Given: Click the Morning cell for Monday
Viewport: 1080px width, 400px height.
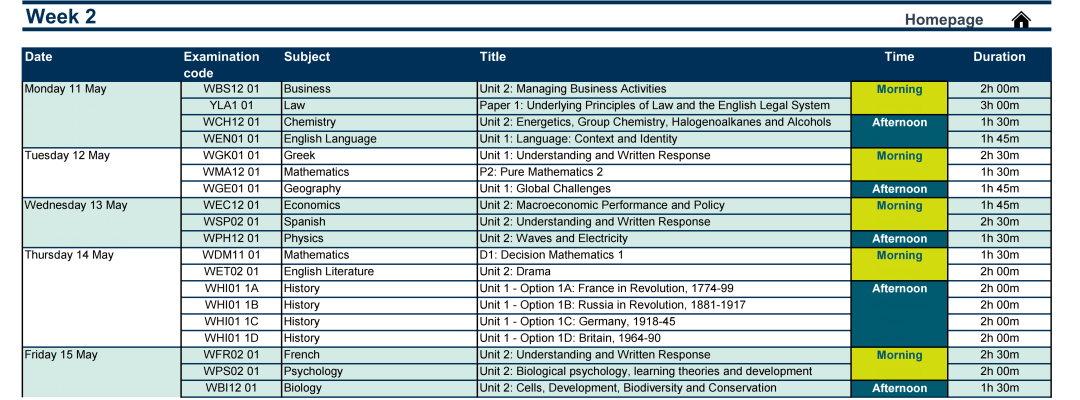Looking at the screenshot, I should 899,90.
